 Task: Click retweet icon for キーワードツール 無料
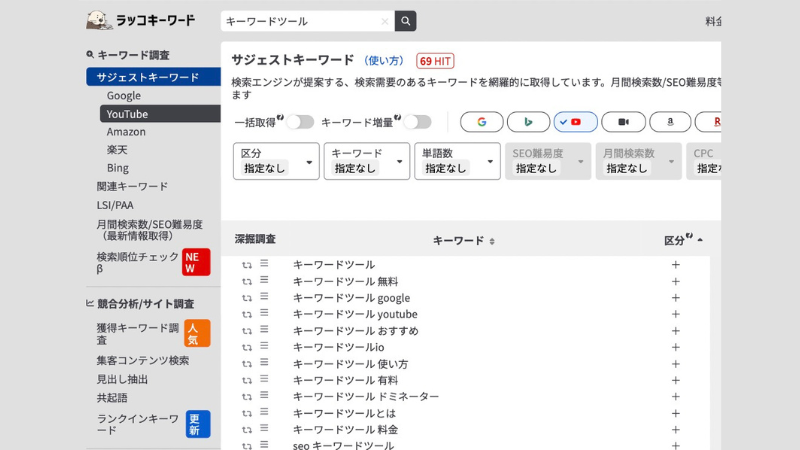coord(247,282)
